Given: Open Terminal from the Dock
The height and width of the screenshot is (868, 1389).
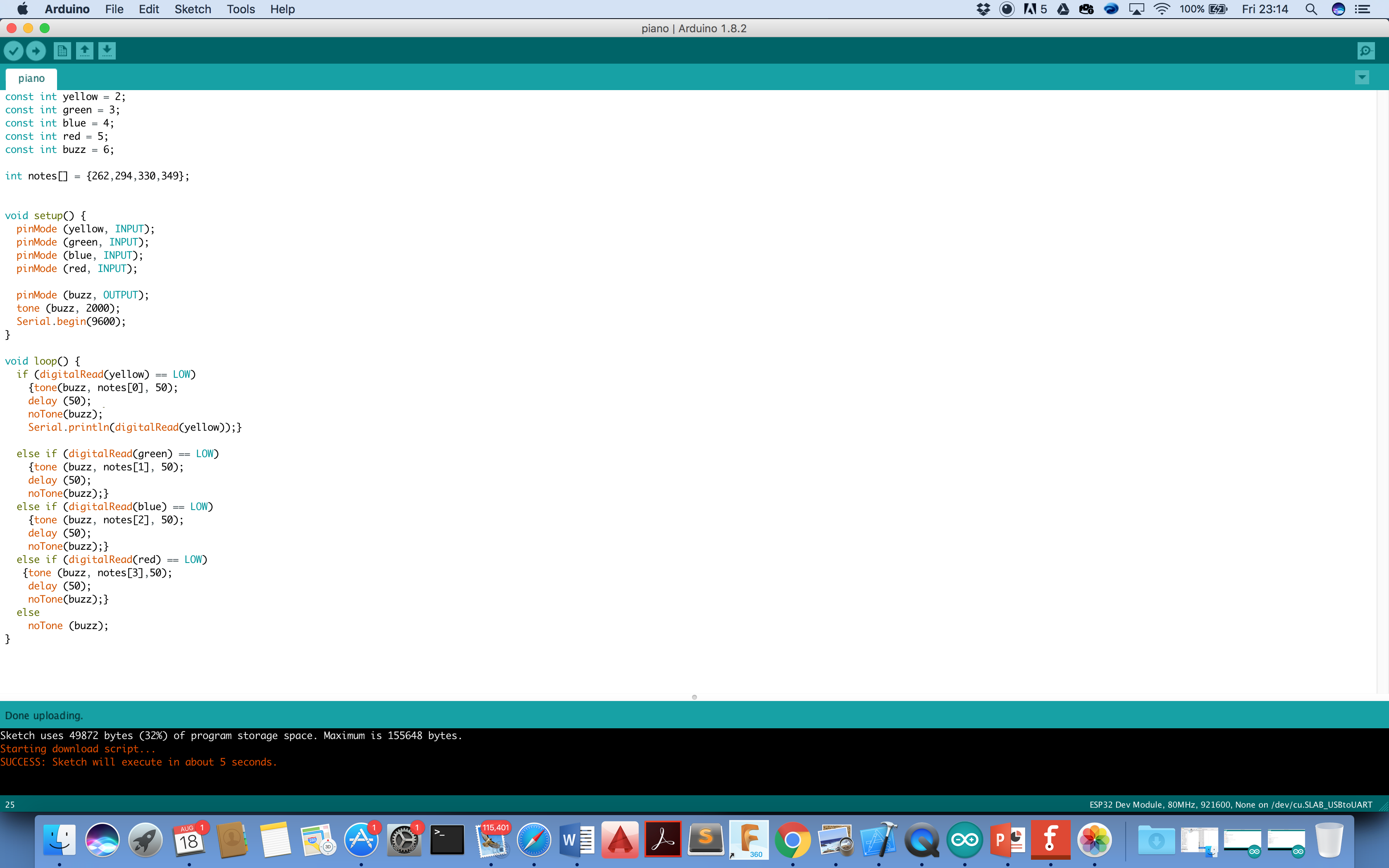Looking at the screenshot, I should [447, 840].
